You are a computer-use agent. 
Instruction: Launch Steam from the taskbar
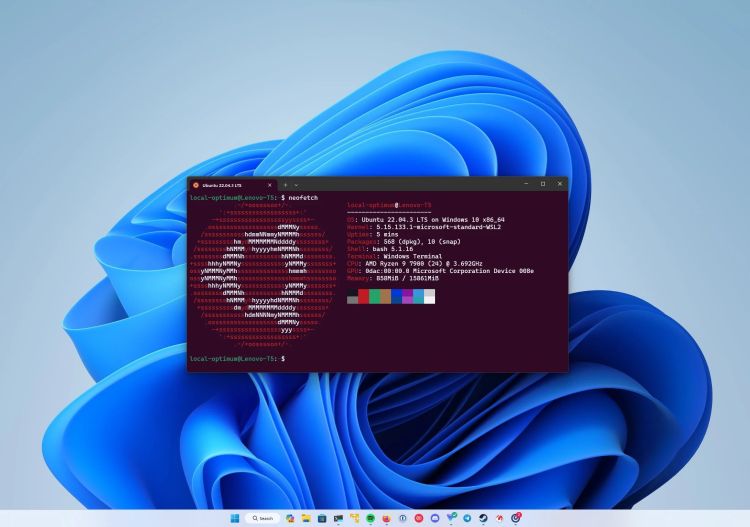tap(483, 518)
